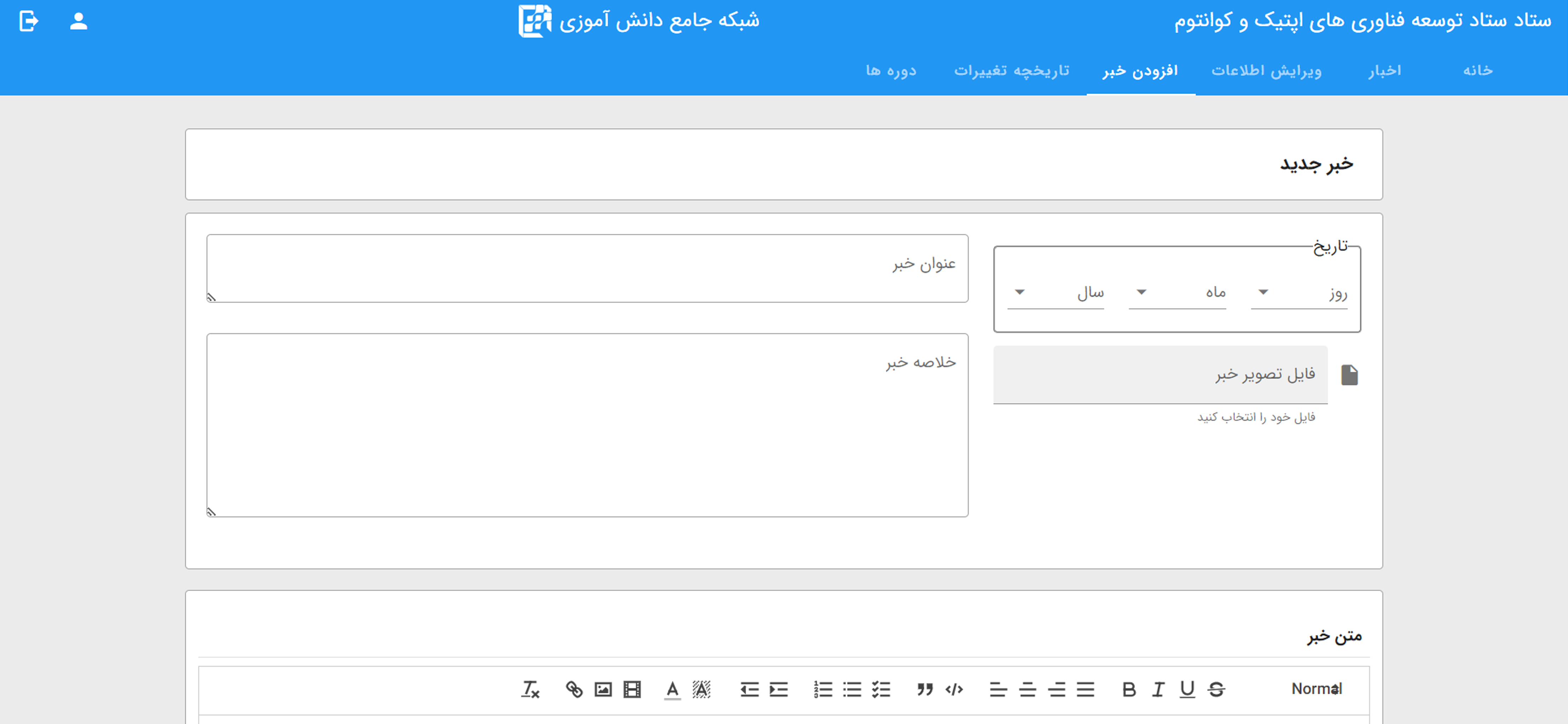Go to the اخبار tab
This screenshot has height=724, width=1568.
(x=1384, y=71)
